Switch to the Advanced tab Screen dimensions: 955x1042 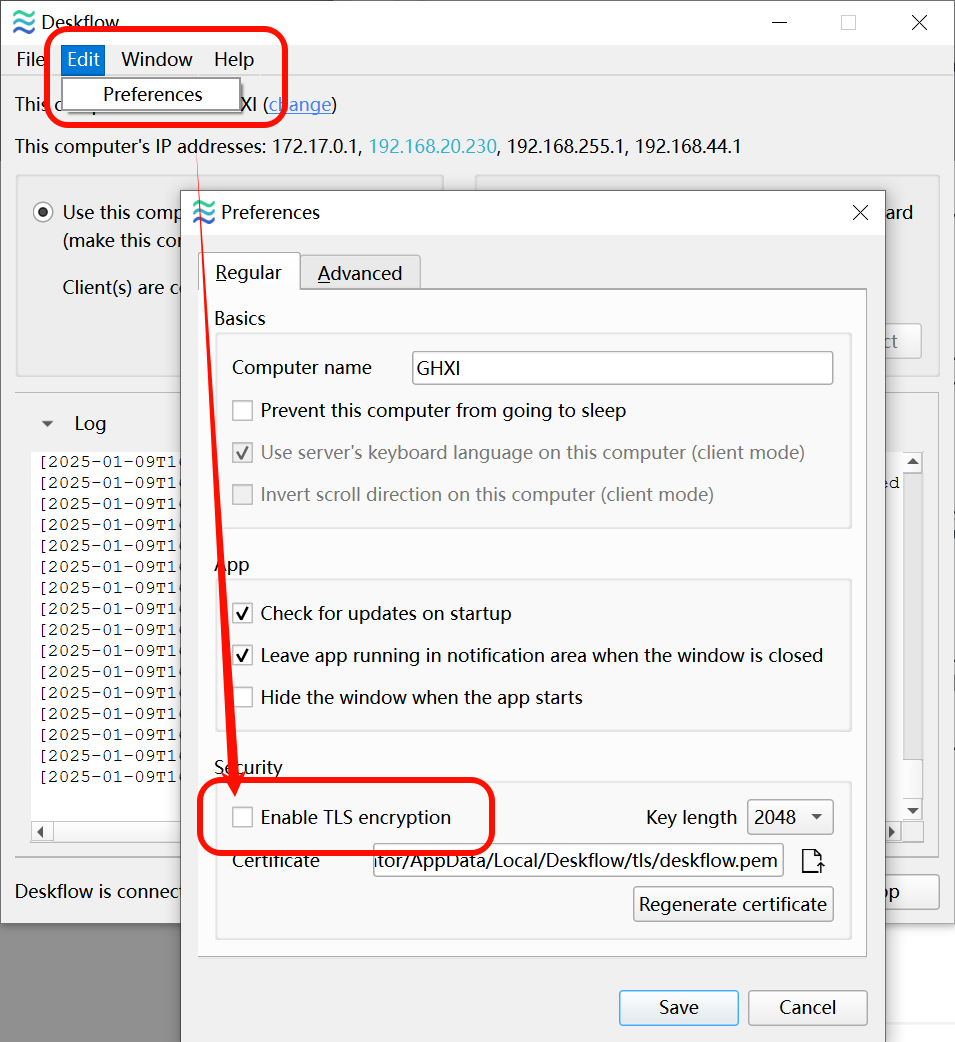tap(360, 273)
